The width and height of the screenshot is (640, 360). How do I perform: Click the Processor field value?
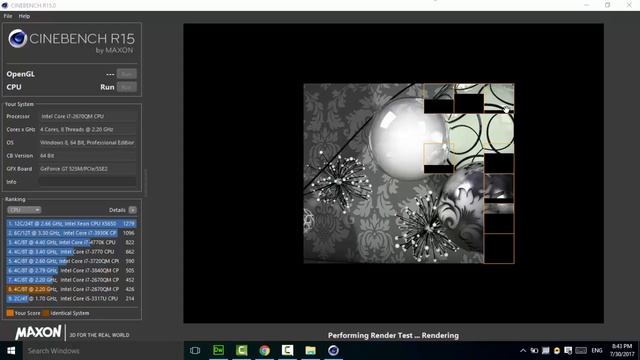pyautogui.click(x=88, y=116)
